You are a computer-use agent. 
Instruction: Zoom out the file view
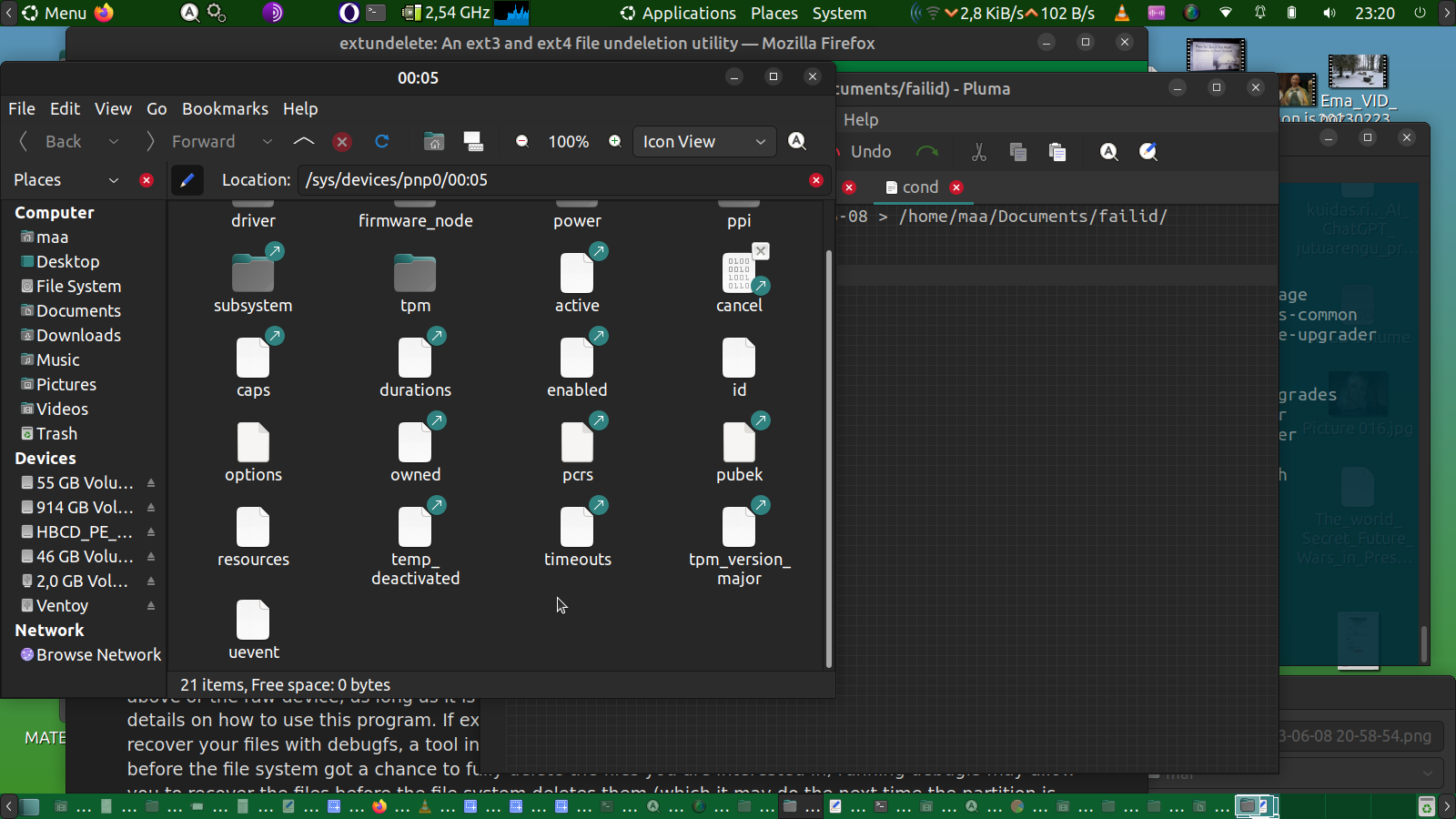pyautogui.click(x=522, y=141)
